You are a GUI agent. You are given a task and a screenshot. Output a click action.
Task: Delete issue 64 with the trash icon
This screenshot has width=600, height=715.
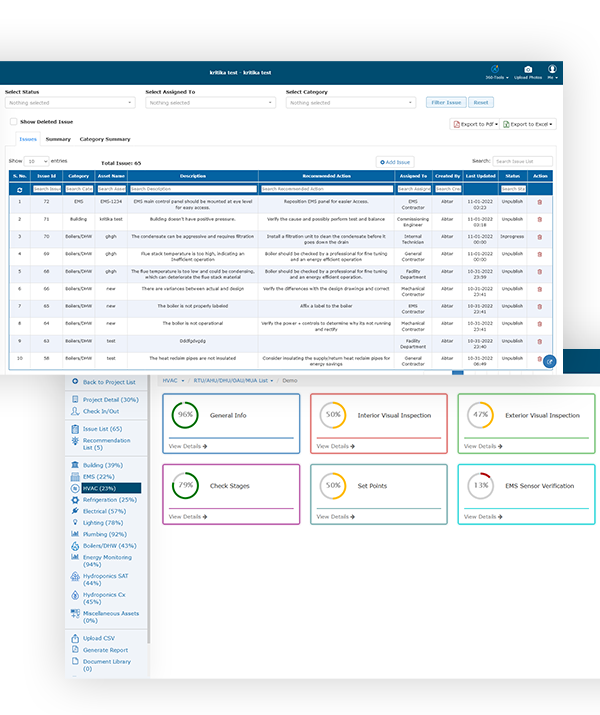[x=540, y=324]
